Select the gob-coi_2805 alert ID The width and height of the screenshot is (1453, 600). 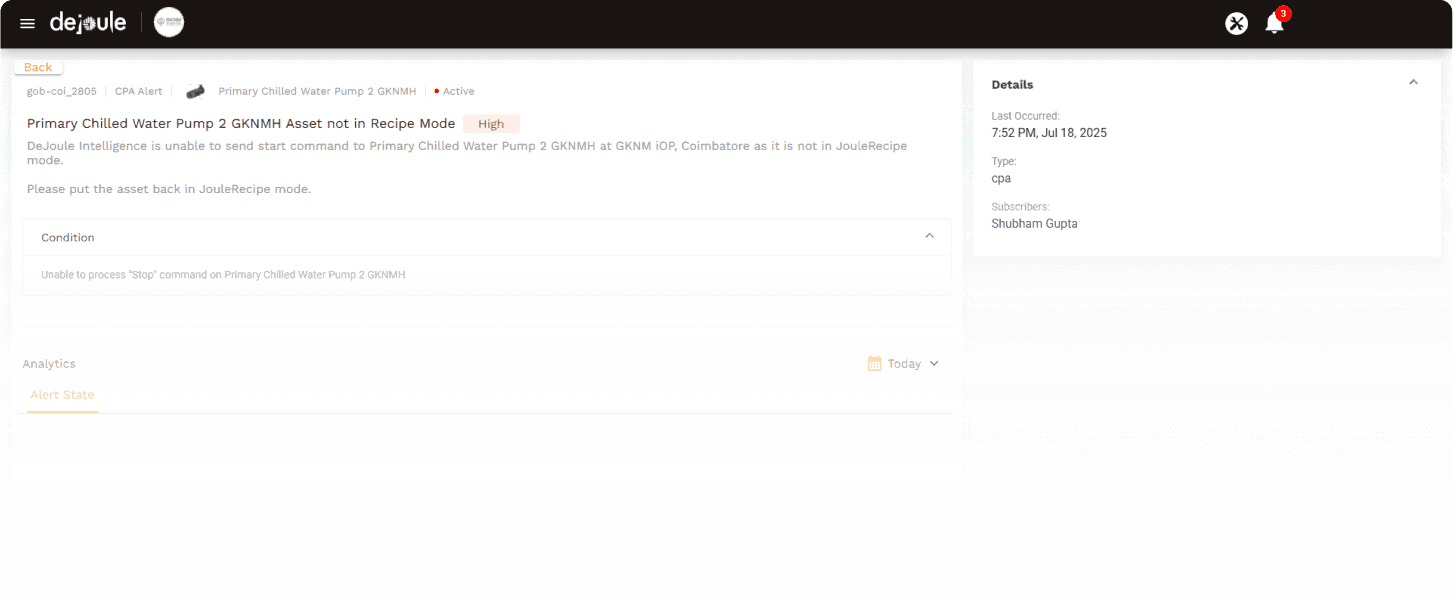[62, 91]
